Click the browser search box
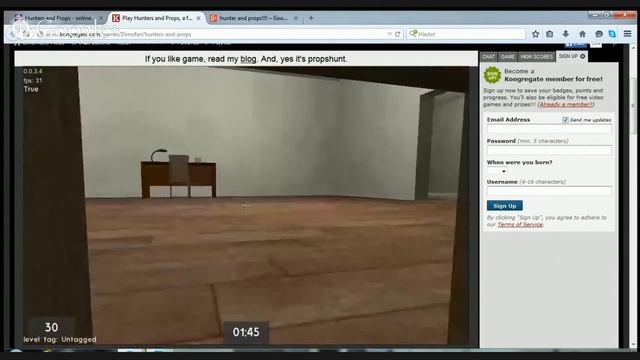 coord(465,34)
